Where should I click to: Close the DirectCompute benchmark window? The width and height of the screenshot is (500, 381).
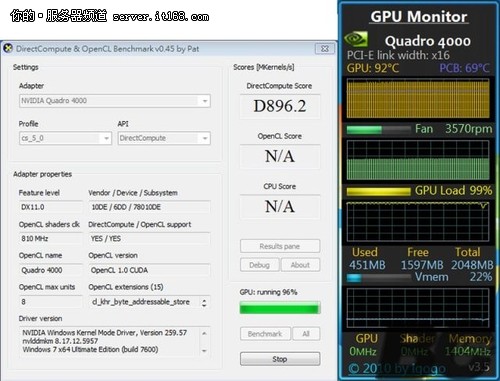(x=324, y=49)
